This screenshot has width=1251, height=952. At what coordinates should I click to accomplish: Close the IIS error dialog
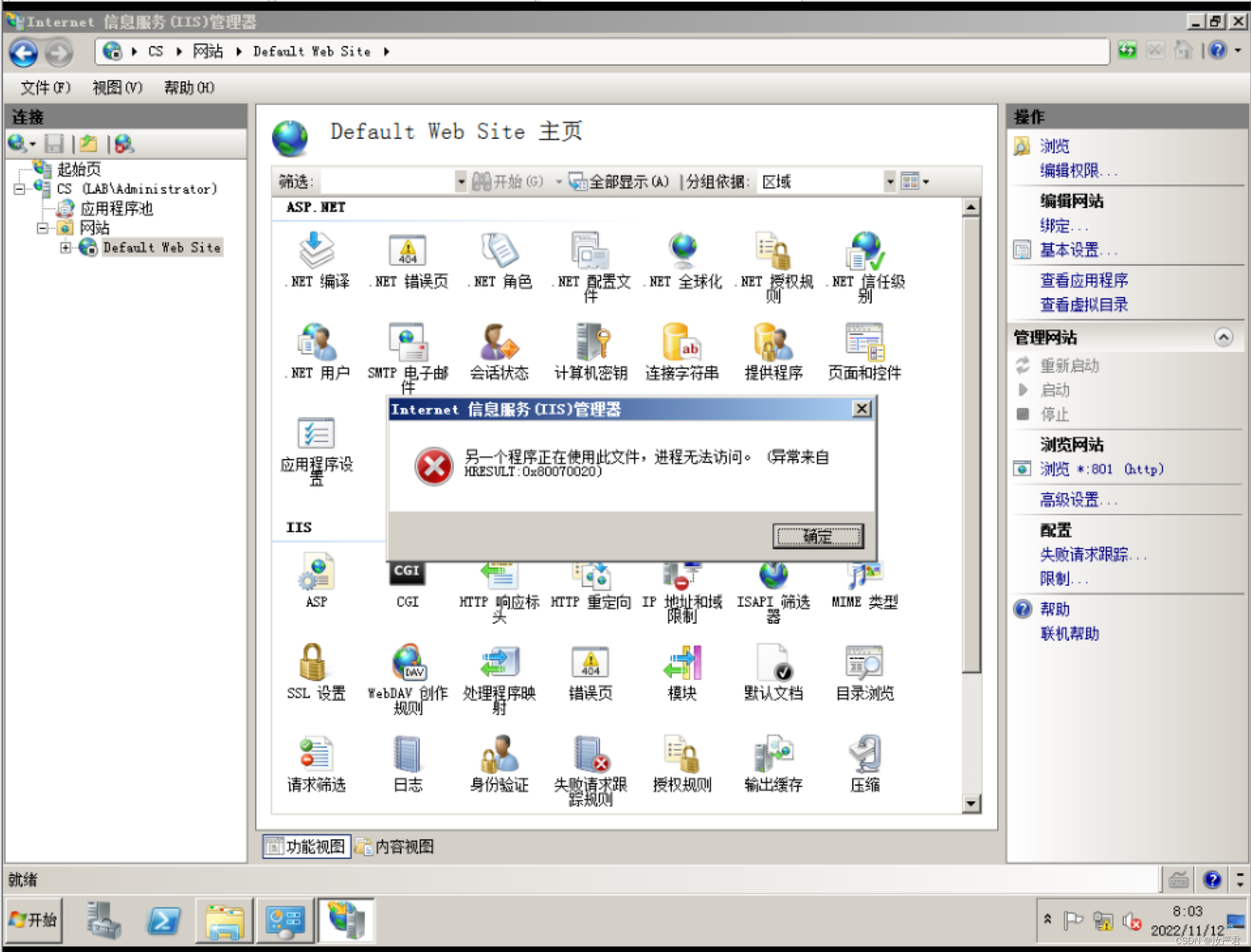point(862,409)
